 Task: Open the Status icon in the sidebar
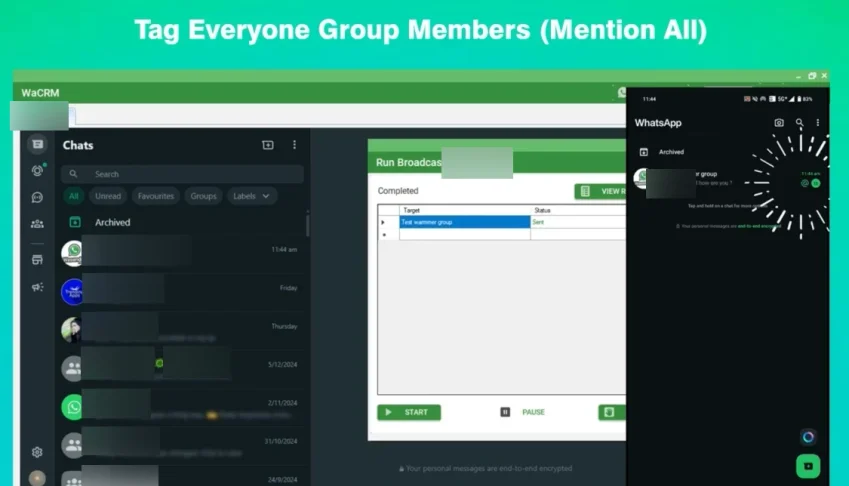[37, 171]
